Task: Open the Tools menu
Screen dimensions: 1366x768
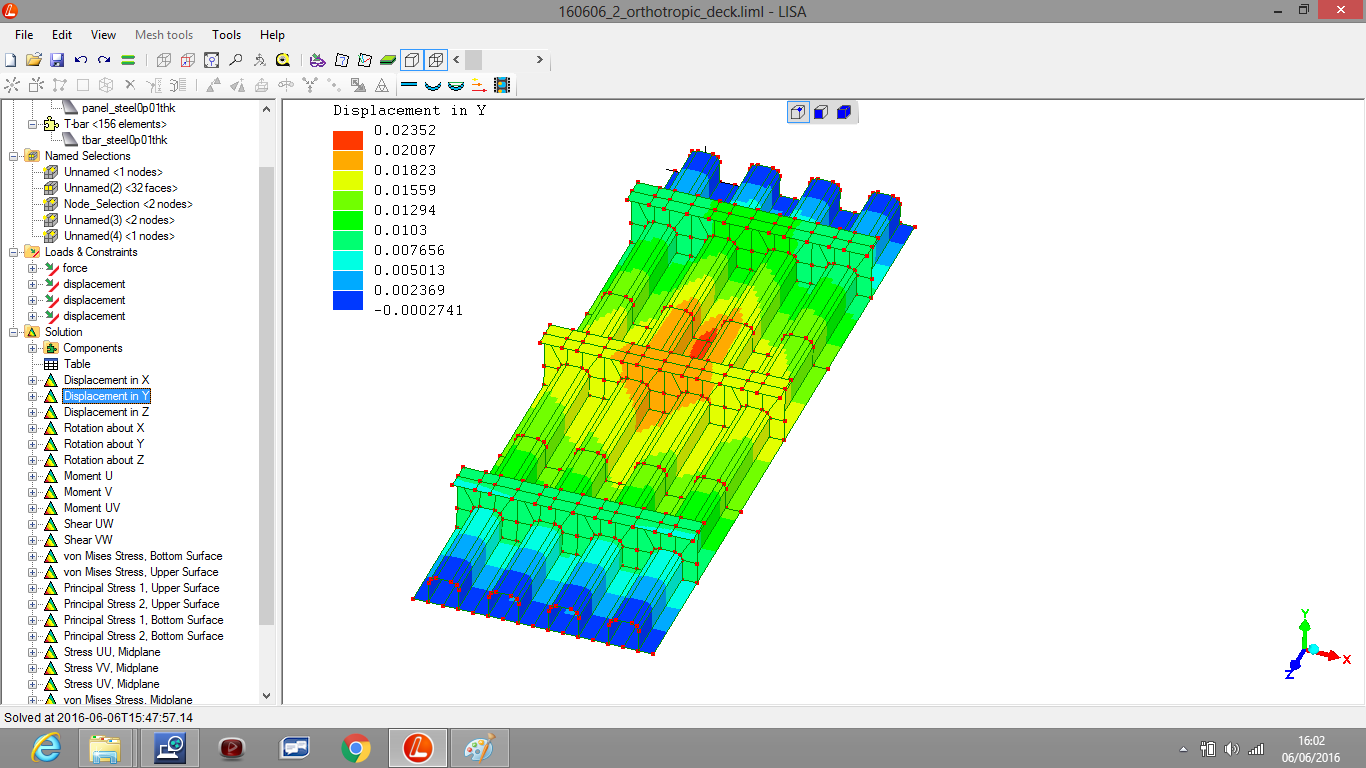Action: [x=226, y=35]
